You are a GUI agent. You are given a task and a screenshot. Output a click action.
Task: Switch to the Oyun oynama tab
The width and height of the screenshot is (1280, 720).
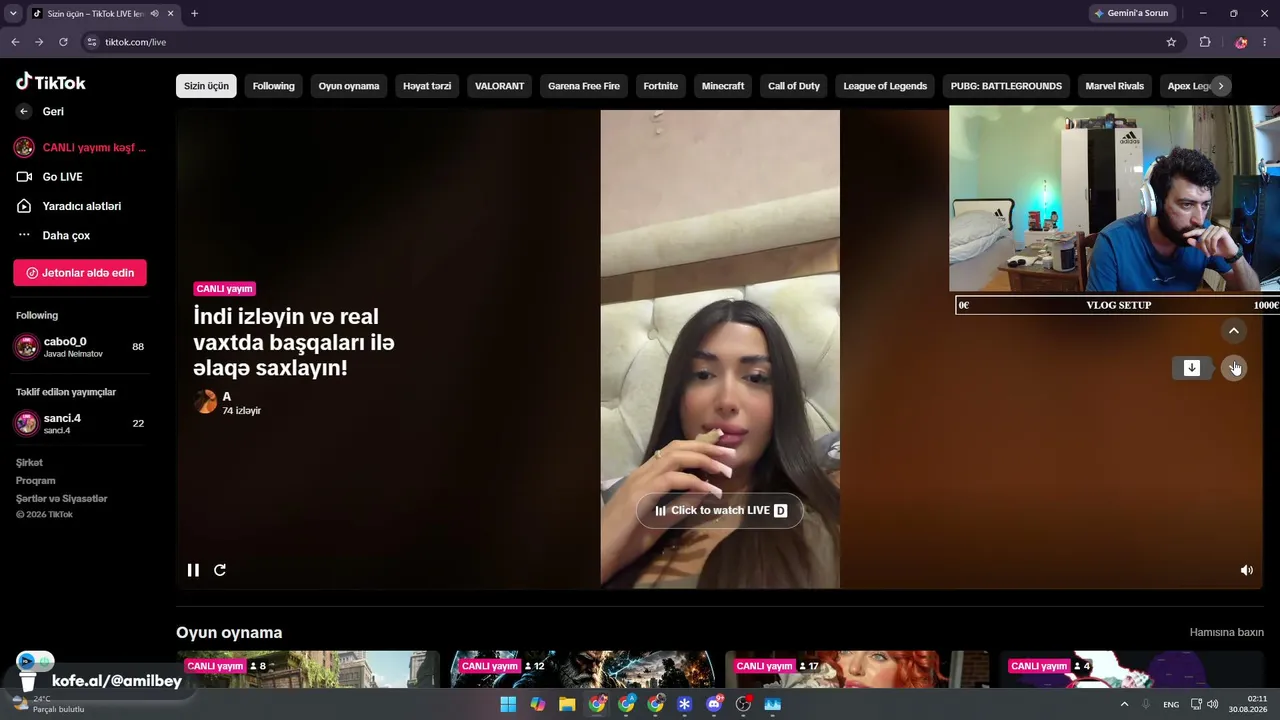pos(349,86)
